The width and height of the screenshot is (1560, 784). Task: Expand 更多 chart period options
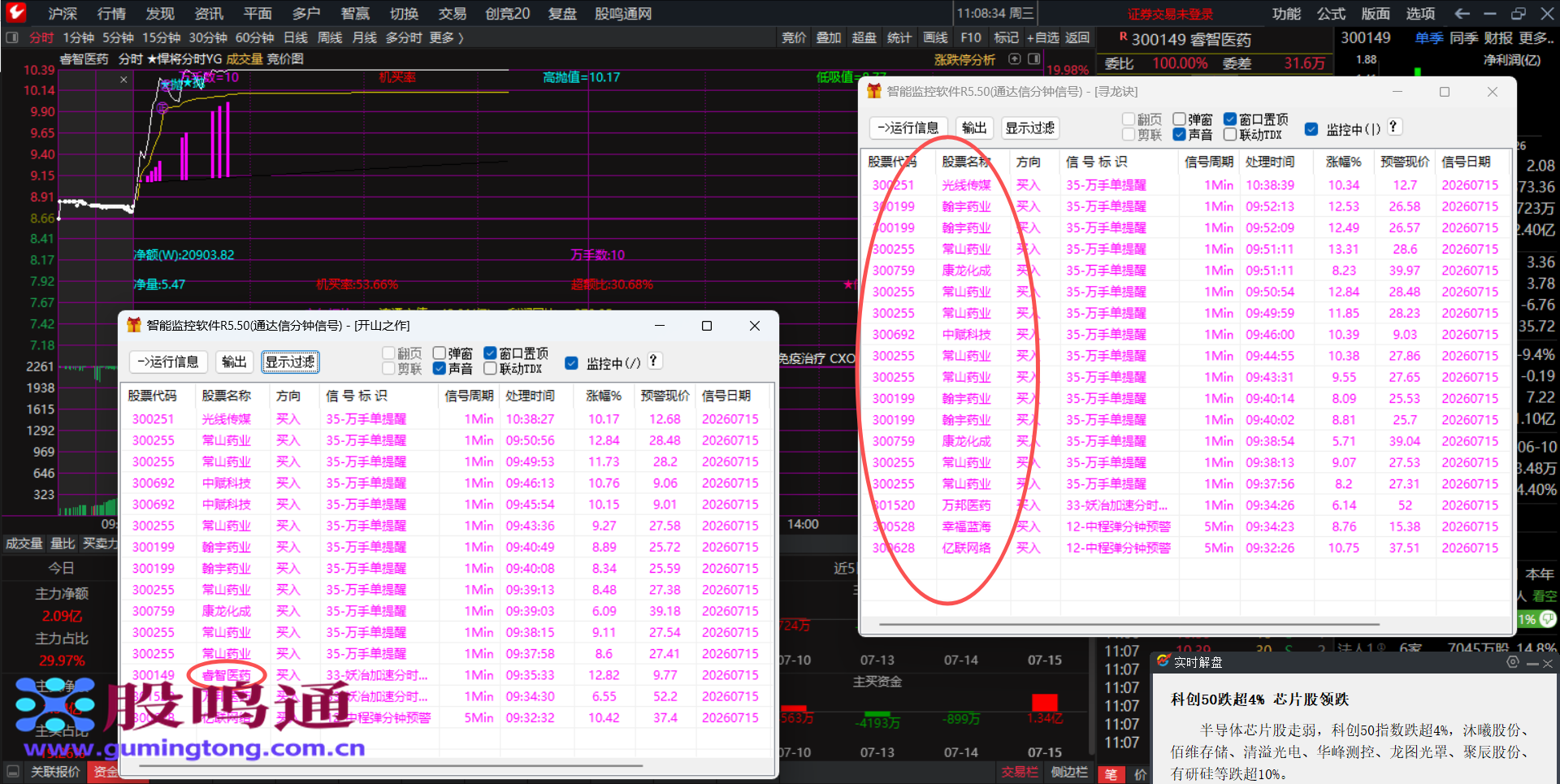[447, 37]
